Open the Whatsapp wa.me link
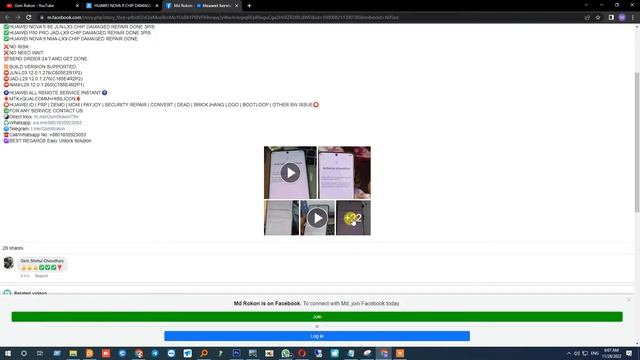Image resolution: width=640 pixels, height=360 pixels. click(58, 122)
